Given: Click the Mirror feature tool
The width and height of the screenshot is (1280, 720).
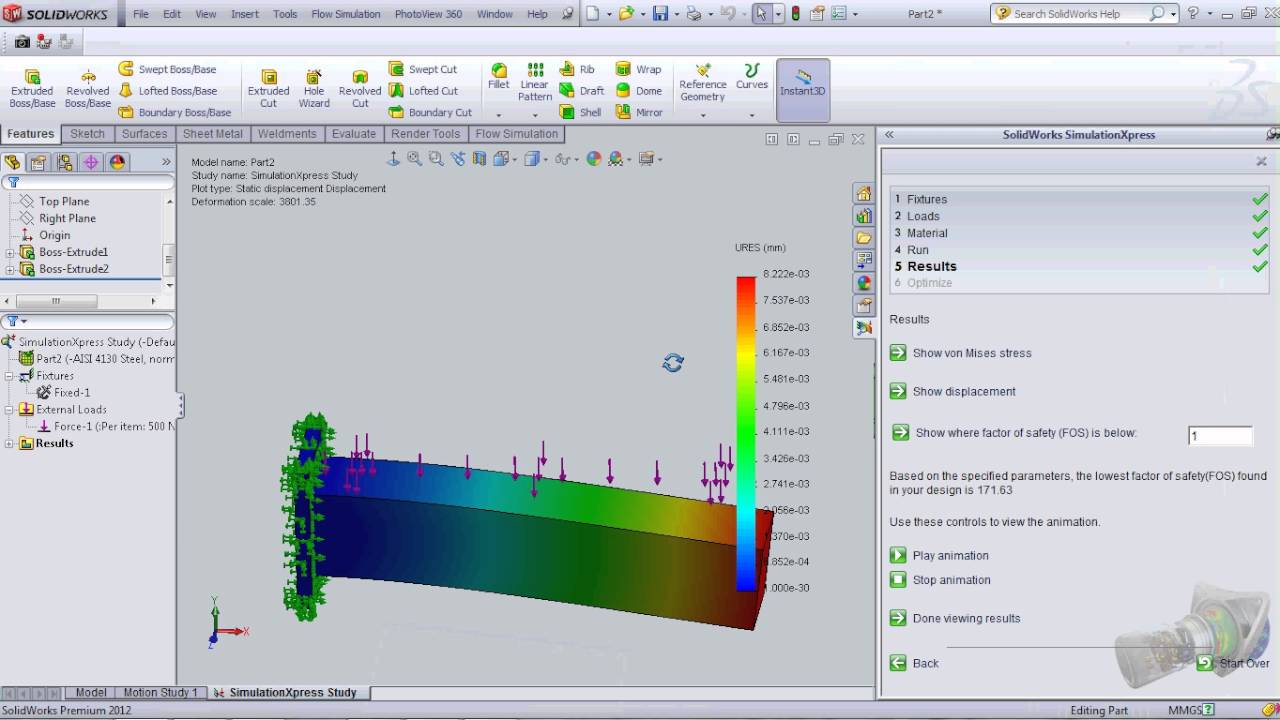Looking at the screenshot, I should click(639, 112).
